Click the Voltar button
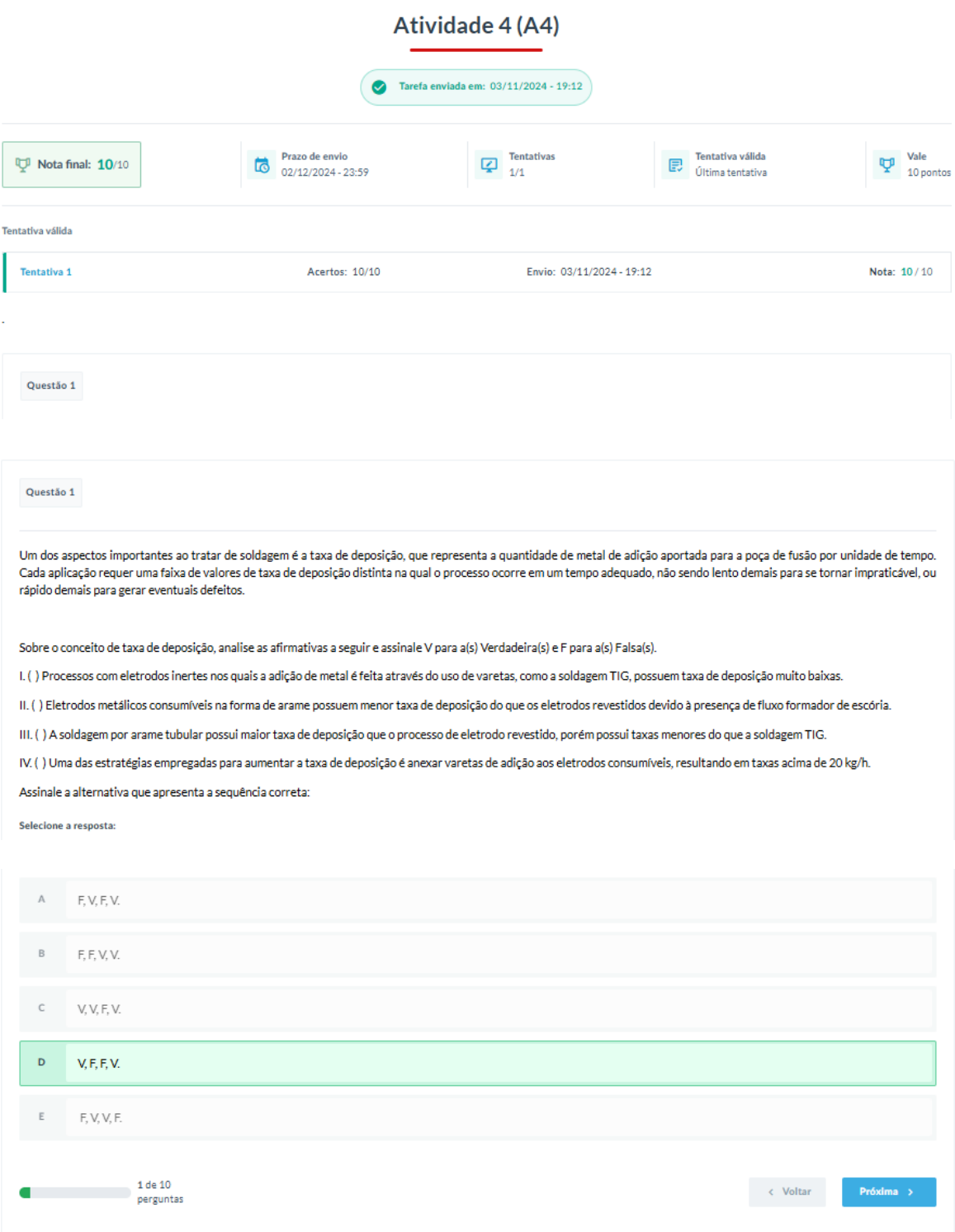 pyautogui.click(x=787, y=1192)
